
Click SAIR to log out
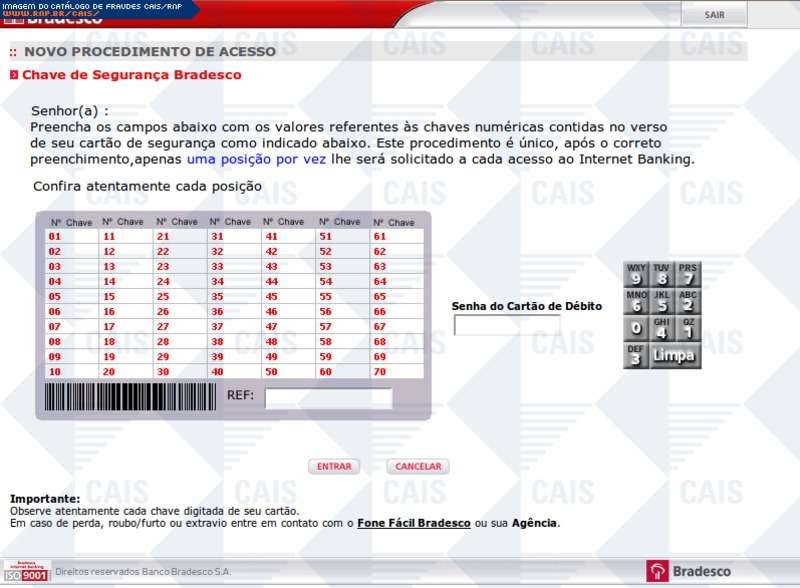[x=714, y=15]
